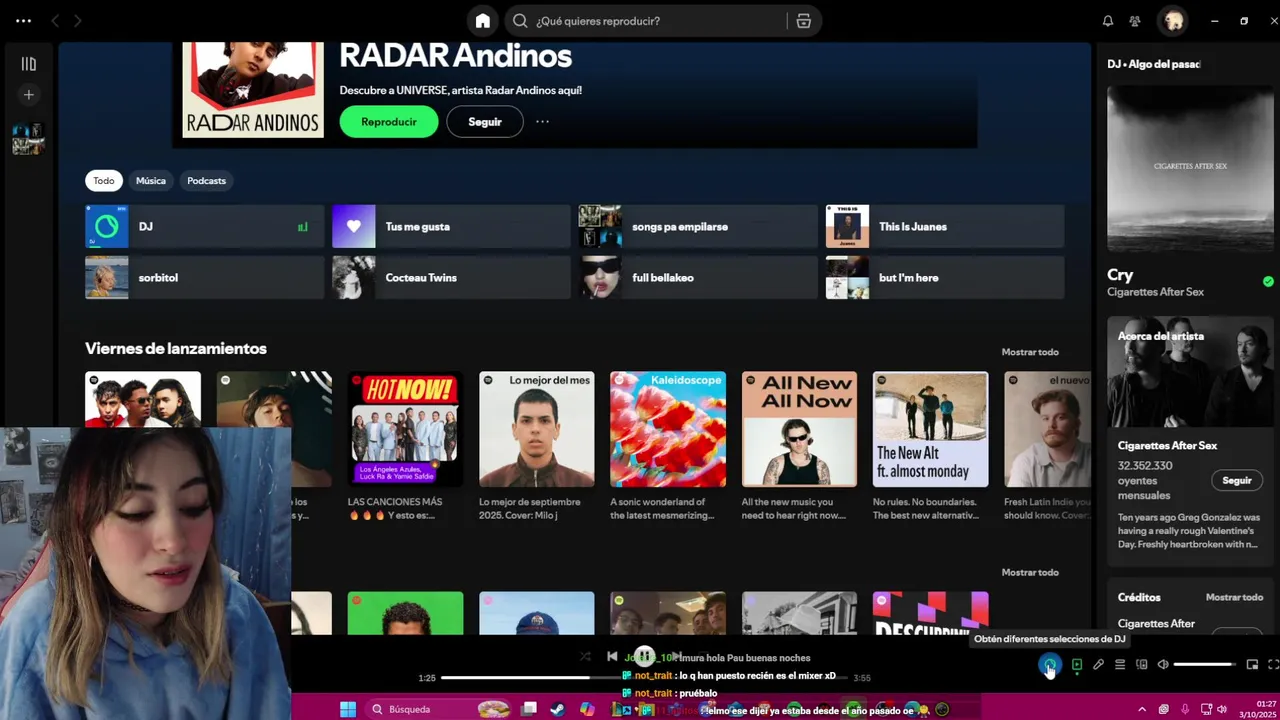Click the second Mostrar todo link below cards

1030,572
